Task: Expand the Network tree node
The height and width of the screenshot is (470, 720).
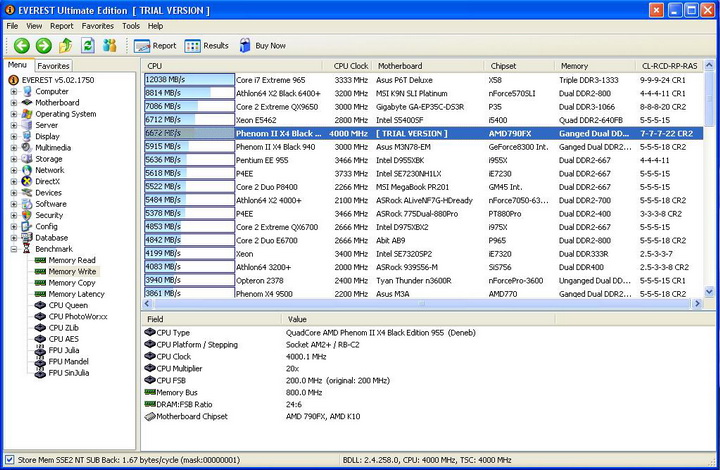Action: coord(14,170)
